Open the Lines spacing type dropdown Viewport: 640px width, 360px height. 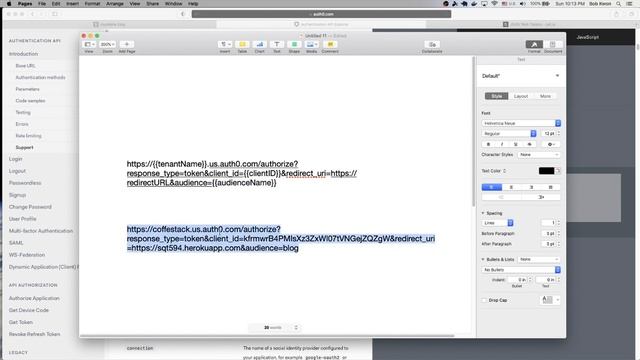click(x=497, y=223)
